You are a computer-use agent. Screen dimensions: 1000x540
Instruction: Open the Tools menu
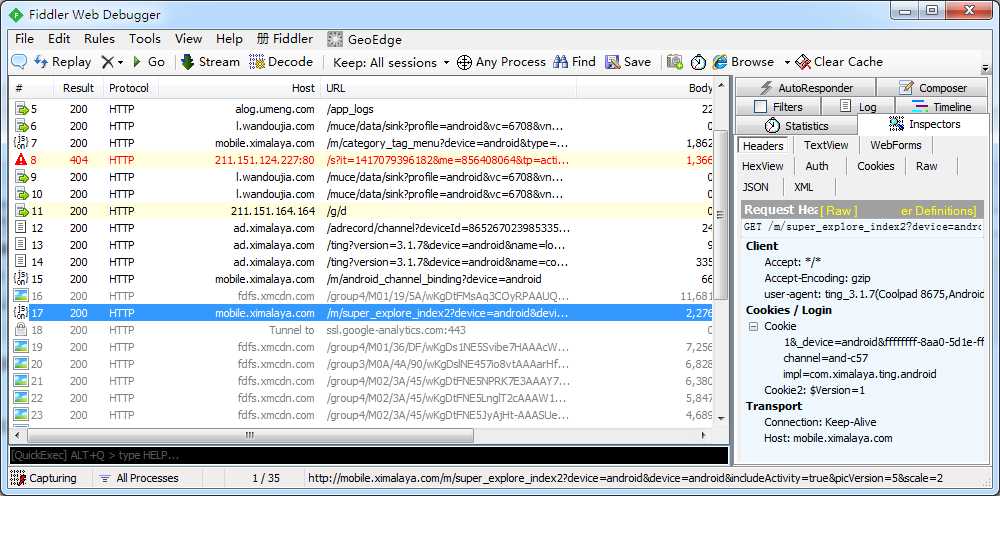145,39
